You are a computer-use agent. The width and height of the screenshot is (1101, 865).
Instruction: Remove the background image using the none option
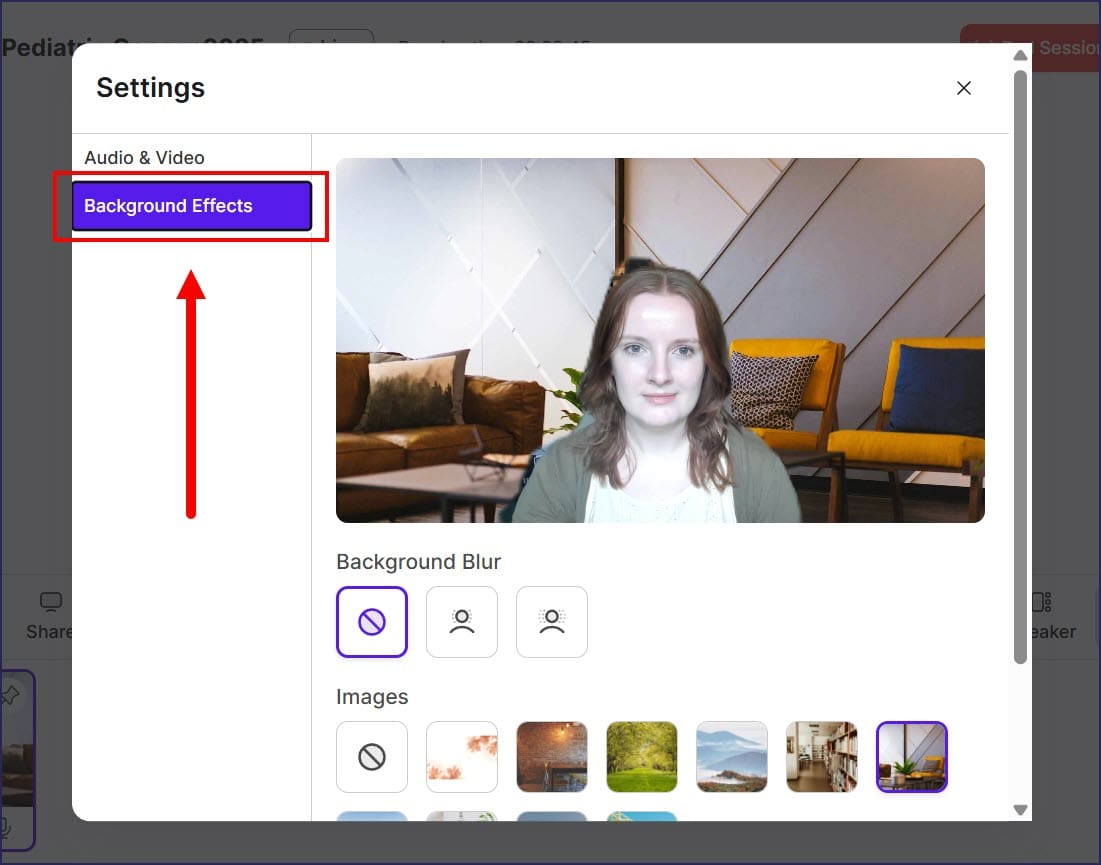[x=372, y=757]
